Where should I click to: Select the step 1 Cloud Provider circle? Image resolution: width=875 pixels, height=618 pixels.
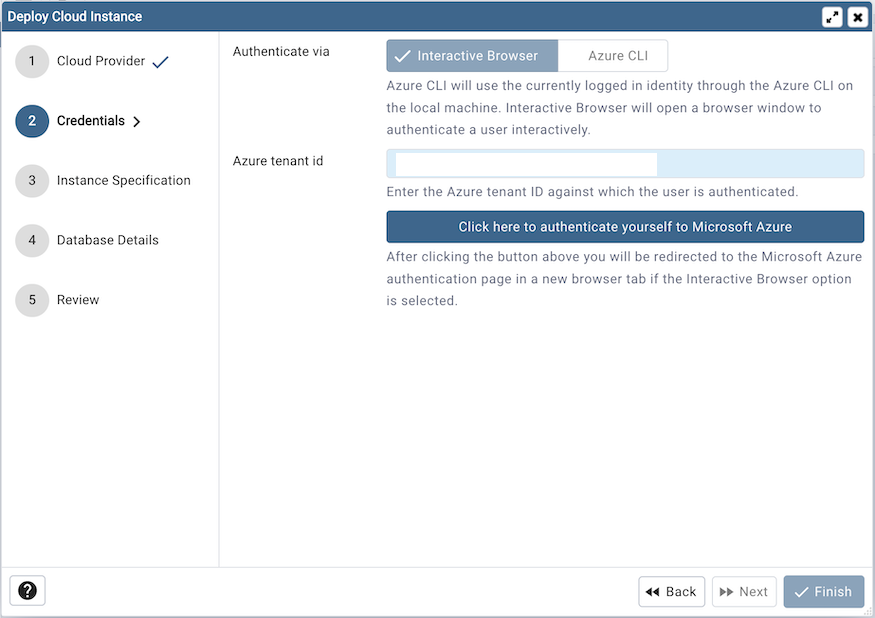click(x=31, y=61)
